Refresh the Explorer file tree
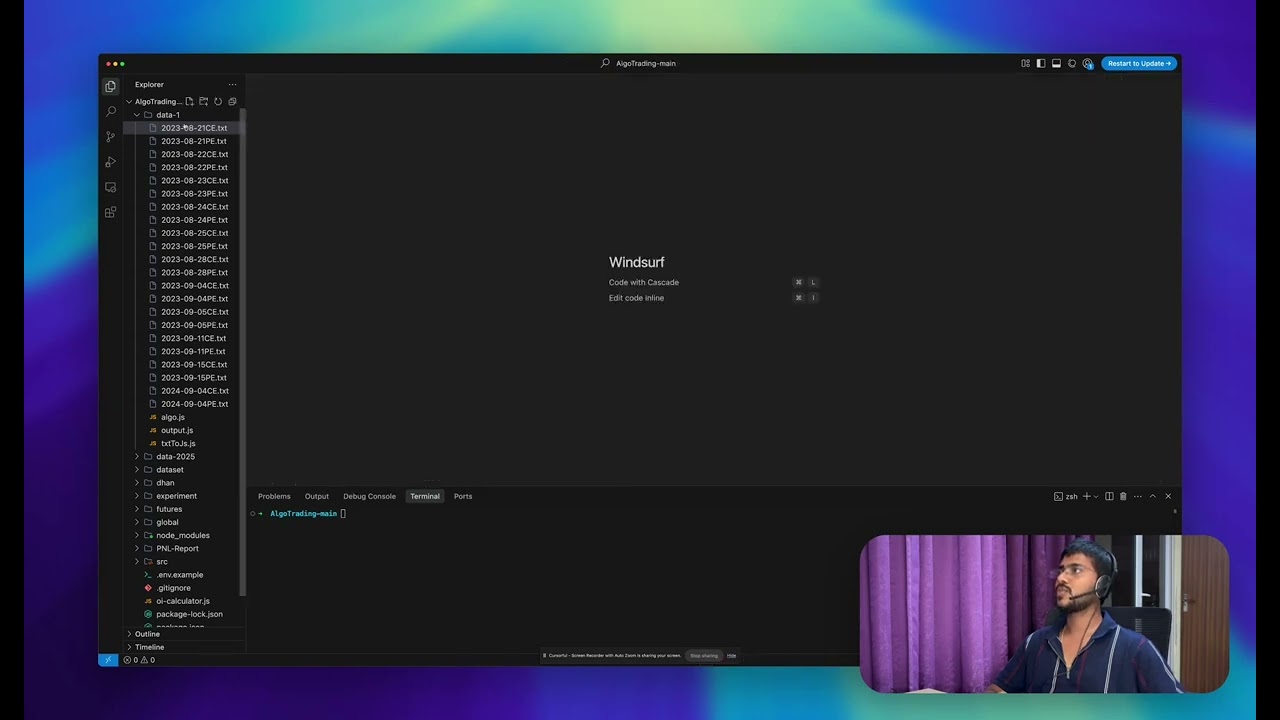Viewport: 1280px width, 720px height. [x=218, y=101]
